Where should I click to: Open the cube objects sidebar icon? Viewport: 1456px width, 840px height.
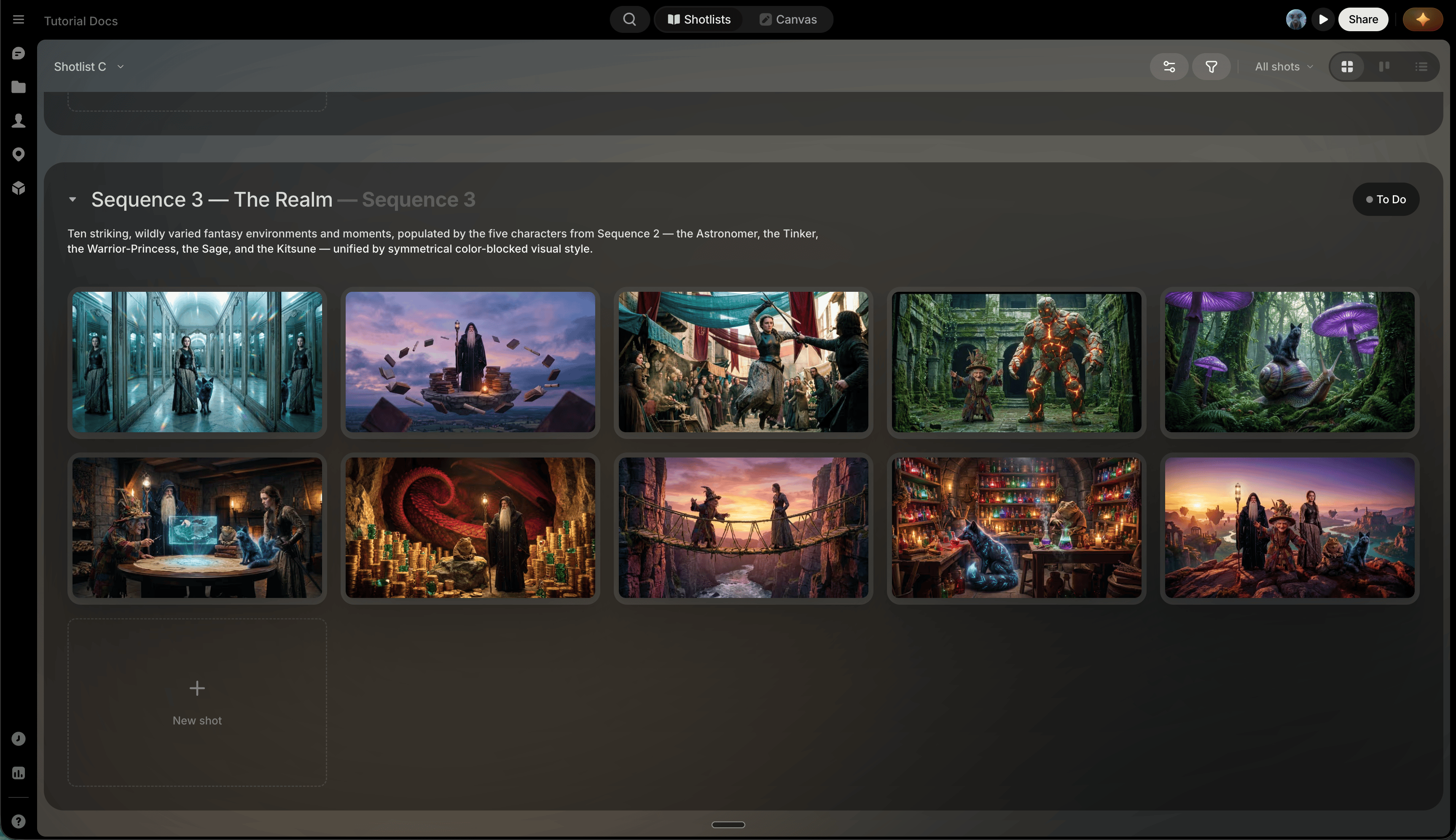pyautogui.click(x=19, y=188)
